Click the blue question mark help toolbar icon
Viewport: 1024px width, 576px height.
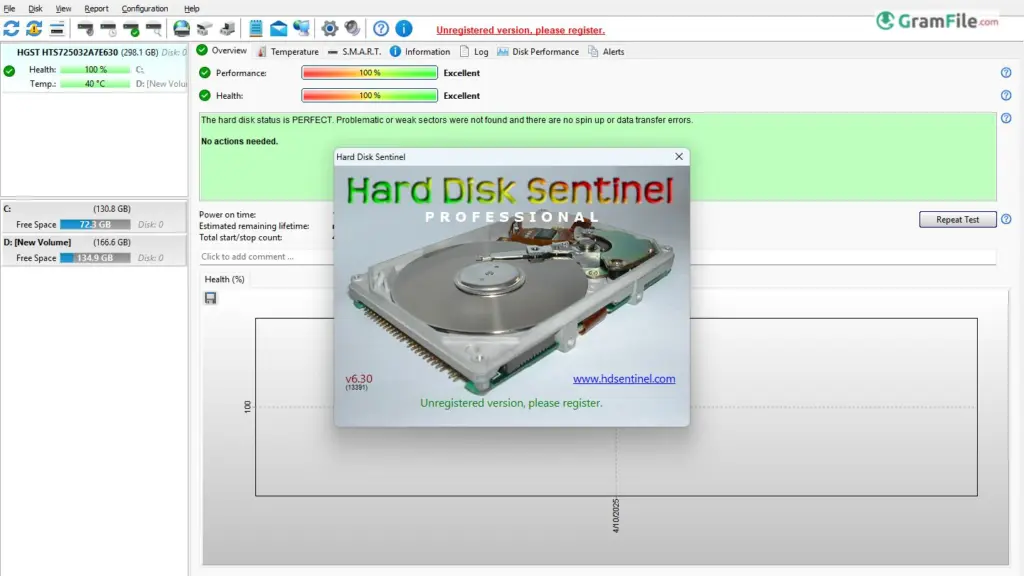pyautogui.click(x=381, y=28)
